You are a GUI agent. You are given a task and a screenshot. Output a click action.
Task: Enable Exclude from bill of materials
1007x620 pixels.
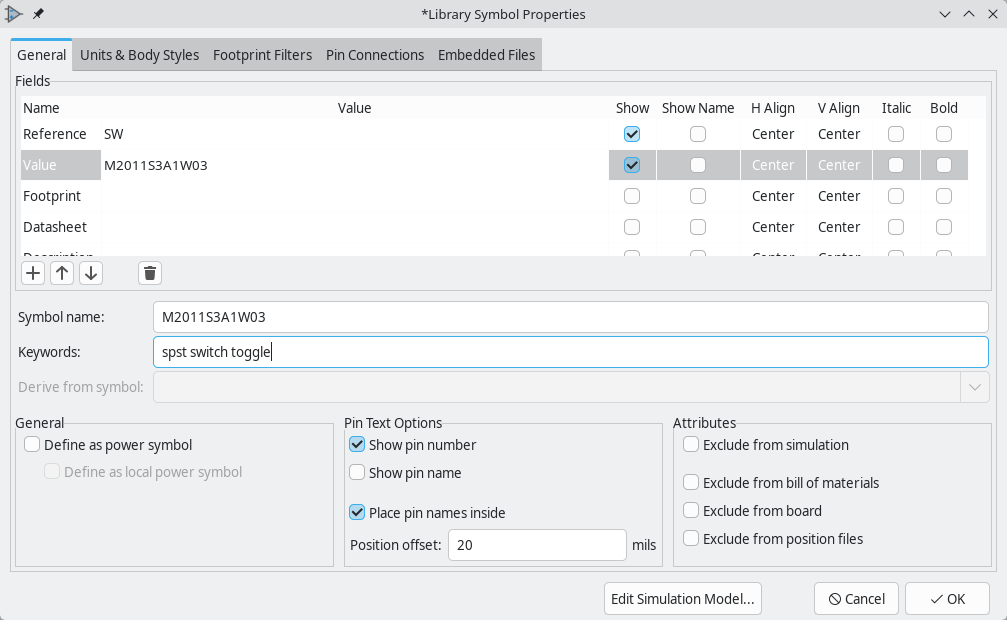[691, 483]
